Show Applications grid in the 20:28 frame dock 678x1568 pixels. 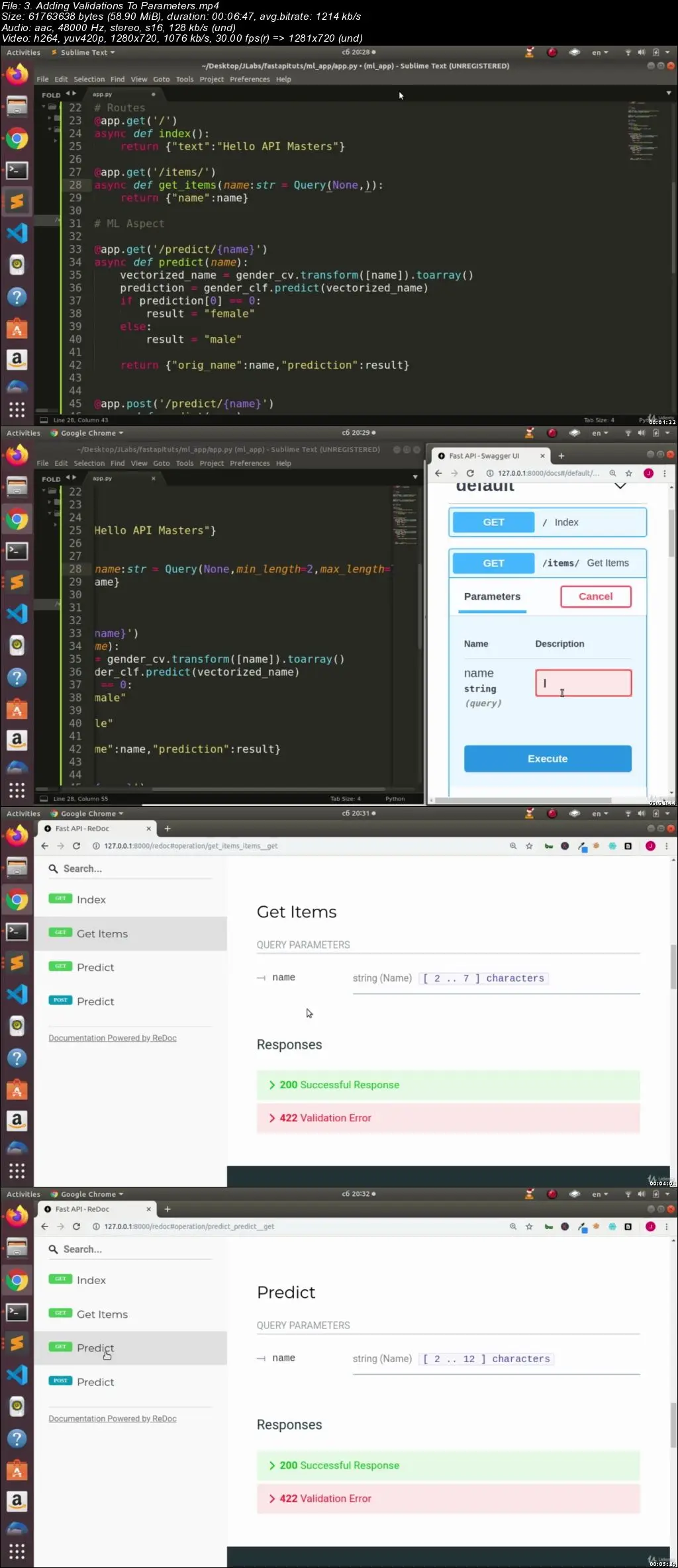pos(17,410)
